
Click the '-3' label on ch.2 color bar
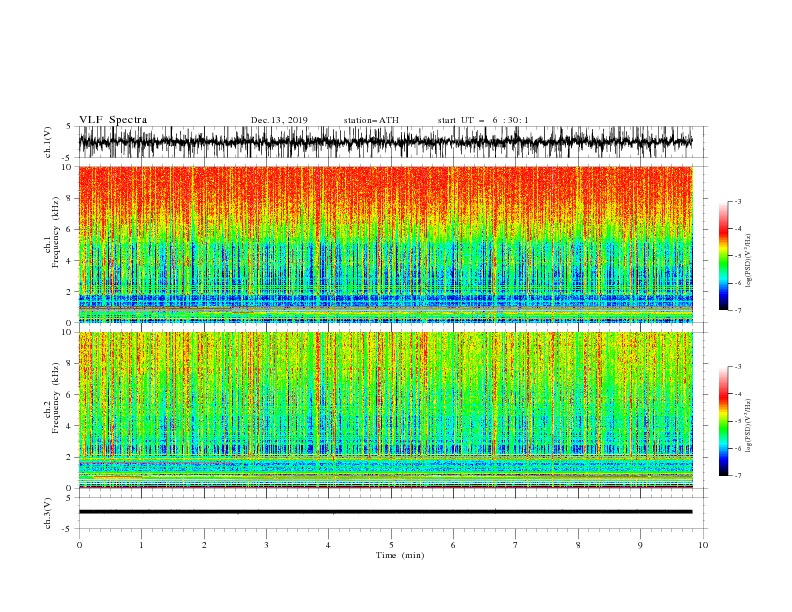(x=737, y=367)
